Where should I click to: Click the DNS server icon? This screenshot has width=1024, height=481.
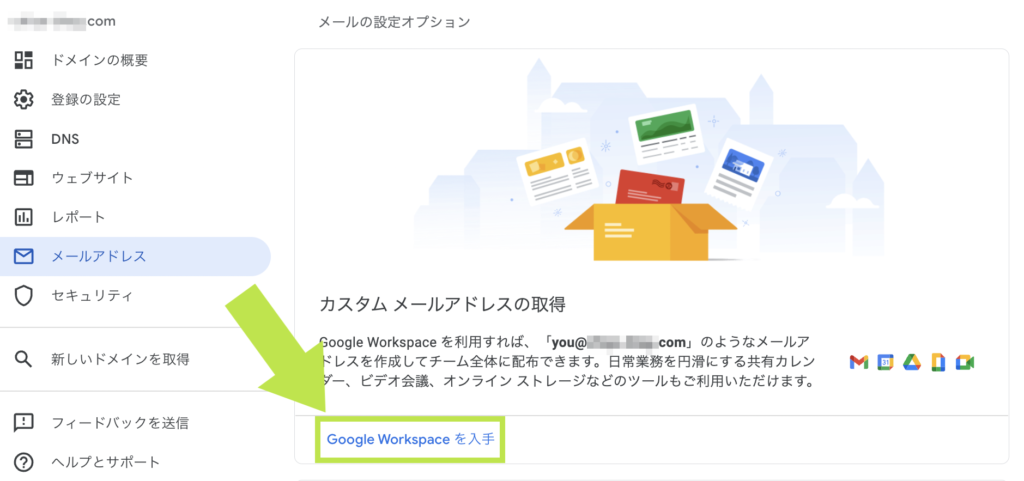tap(24, 139)
